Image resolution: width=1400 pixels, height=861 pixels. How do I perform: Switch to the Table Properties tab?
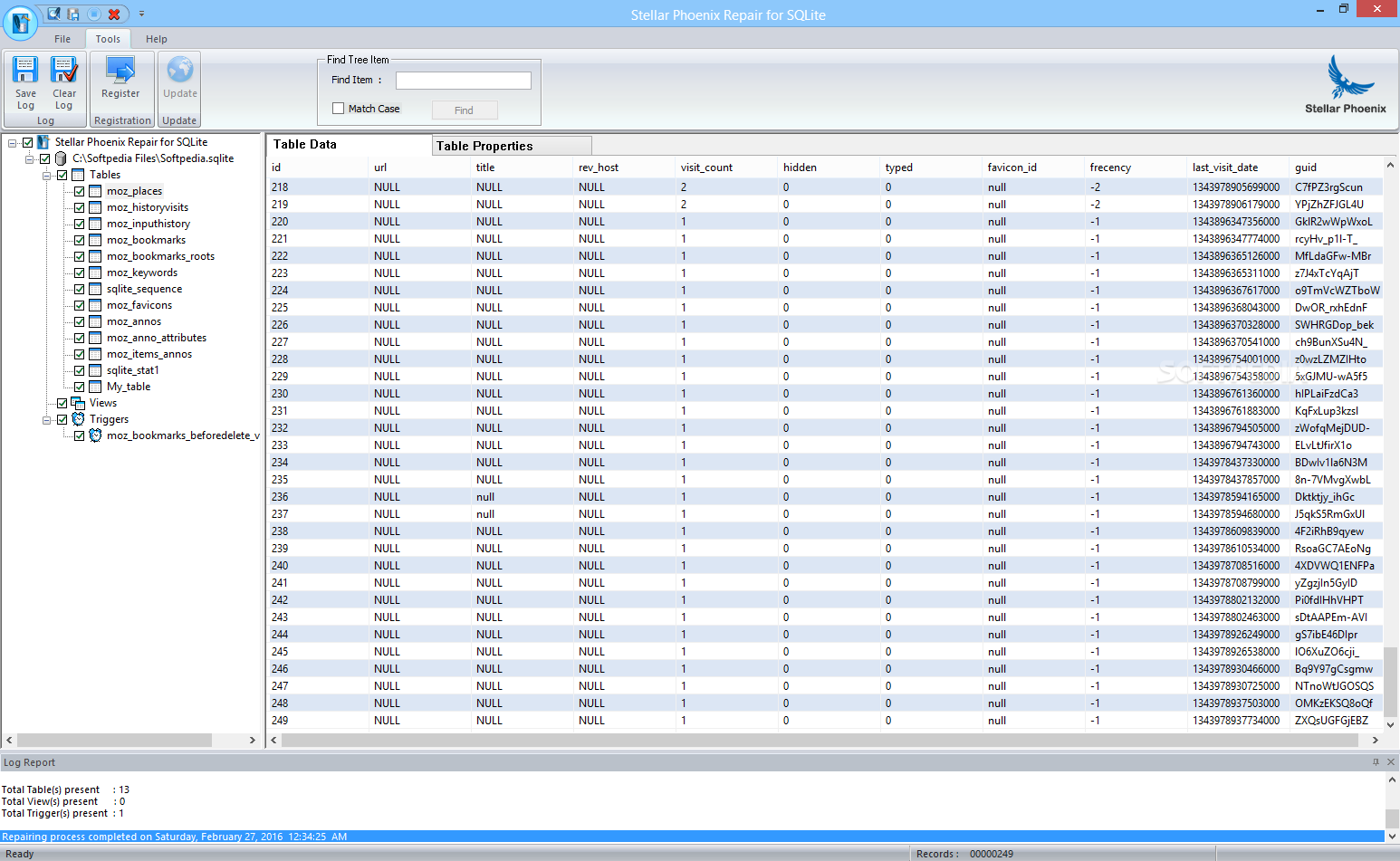(512, 146)
